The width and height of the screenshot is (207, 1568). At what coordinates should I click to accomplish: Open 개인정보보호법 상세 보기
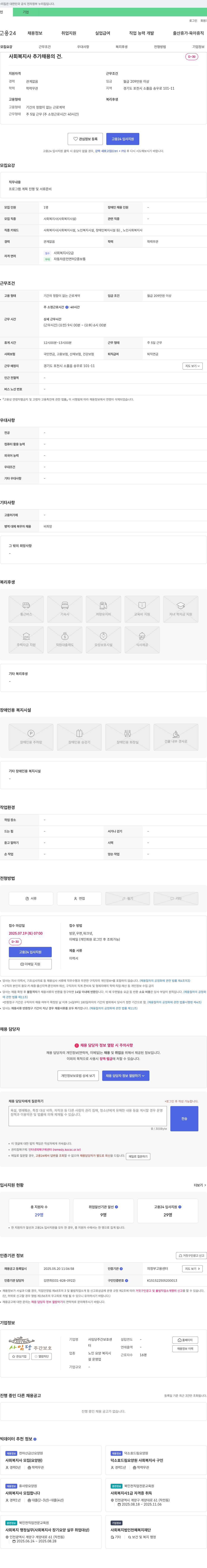click(78, 1075)
